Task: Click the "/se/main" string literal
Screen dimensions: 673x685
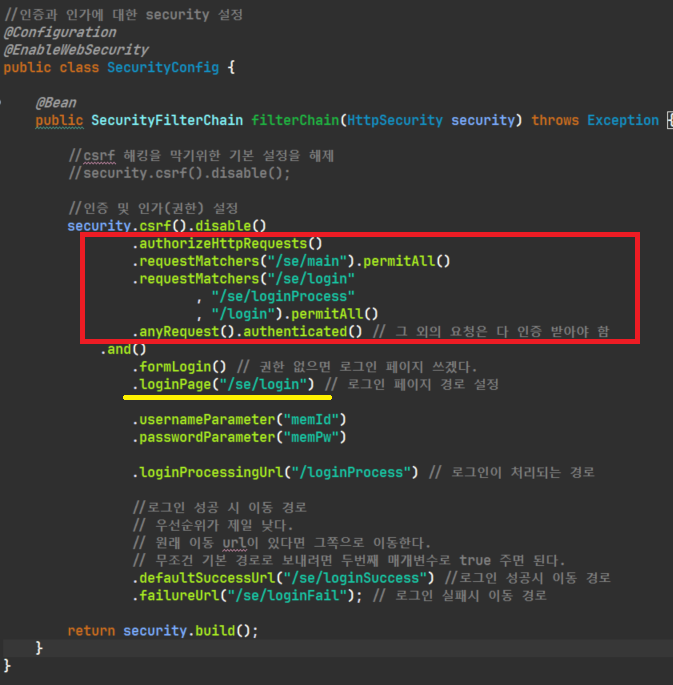Action: tap(307, 261)
